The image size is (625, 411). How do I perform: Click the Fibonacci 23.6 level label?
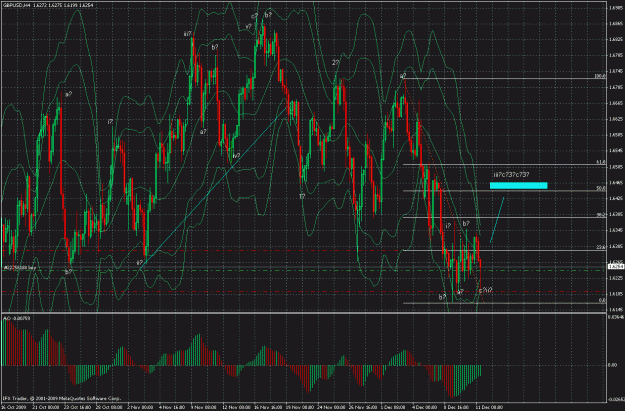pos(601,248)
